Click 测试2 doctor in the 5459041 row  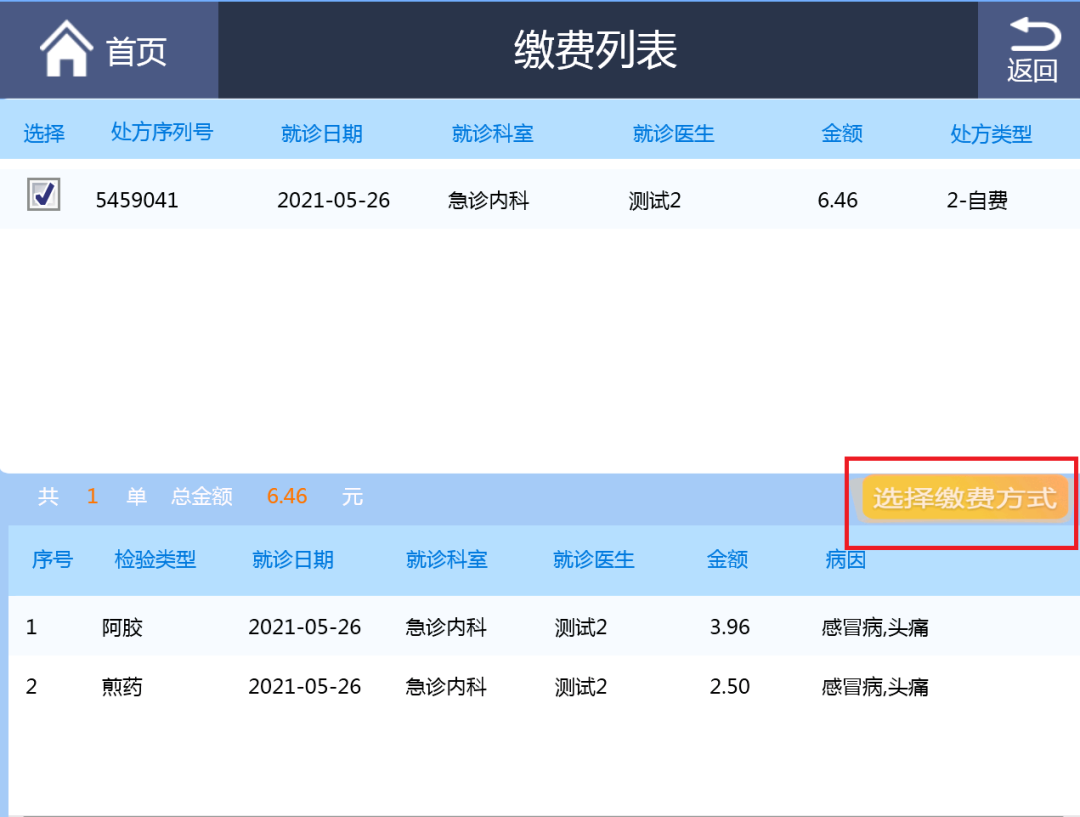coord(654,200)
